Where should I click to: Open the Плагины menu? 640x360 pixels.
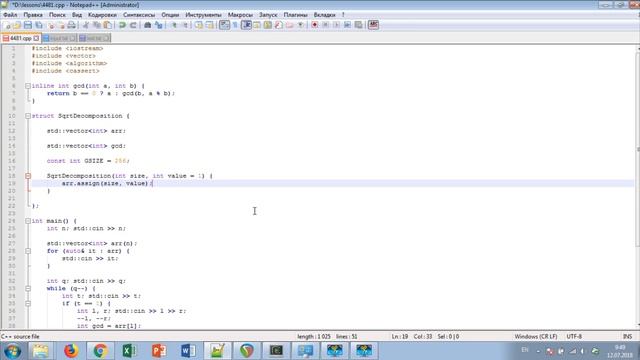pyautogui.click(x=296, y=15)
